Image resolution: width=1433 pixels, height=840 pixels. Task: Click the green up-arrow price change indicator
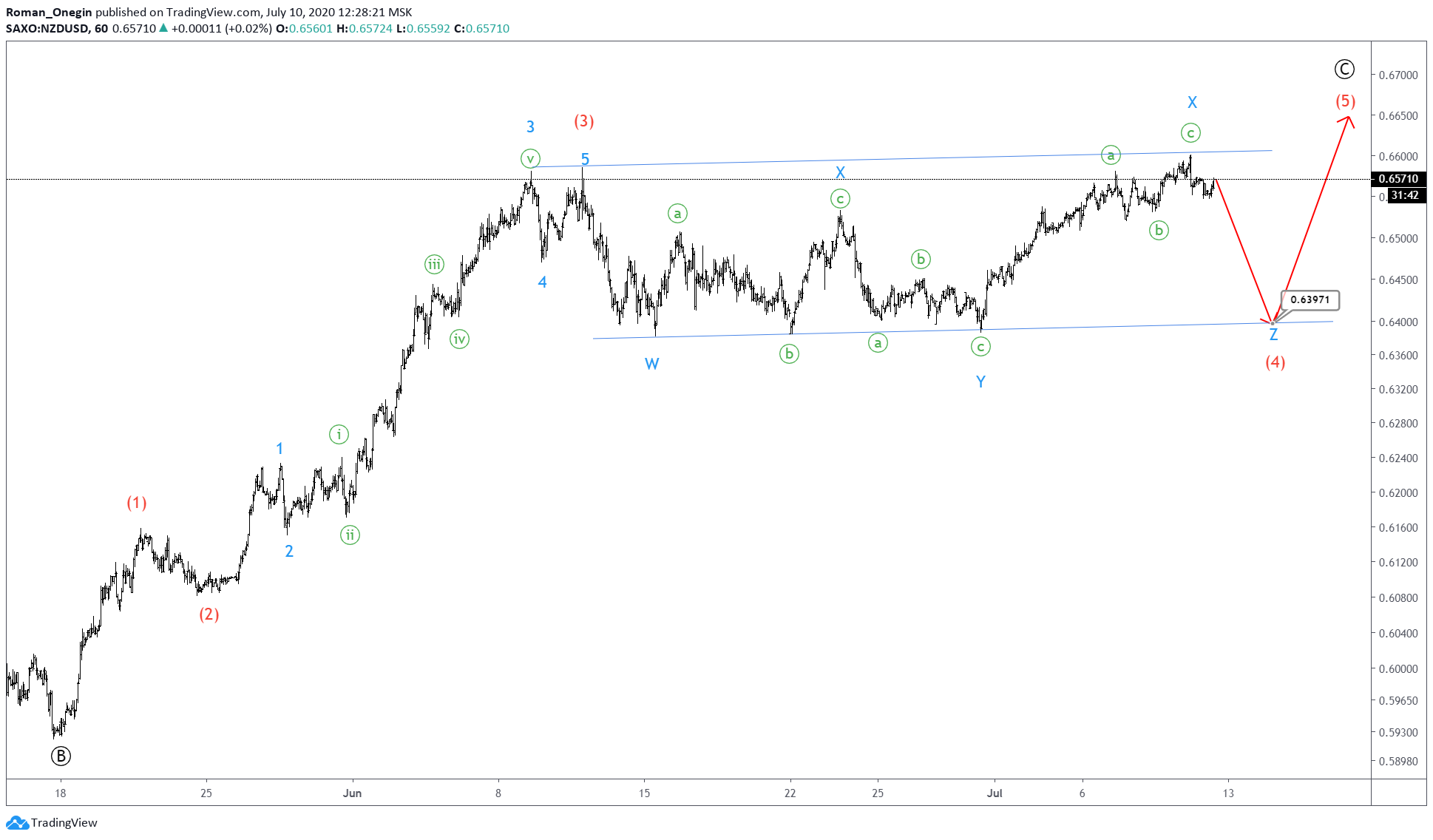click(x=163, y=28)
